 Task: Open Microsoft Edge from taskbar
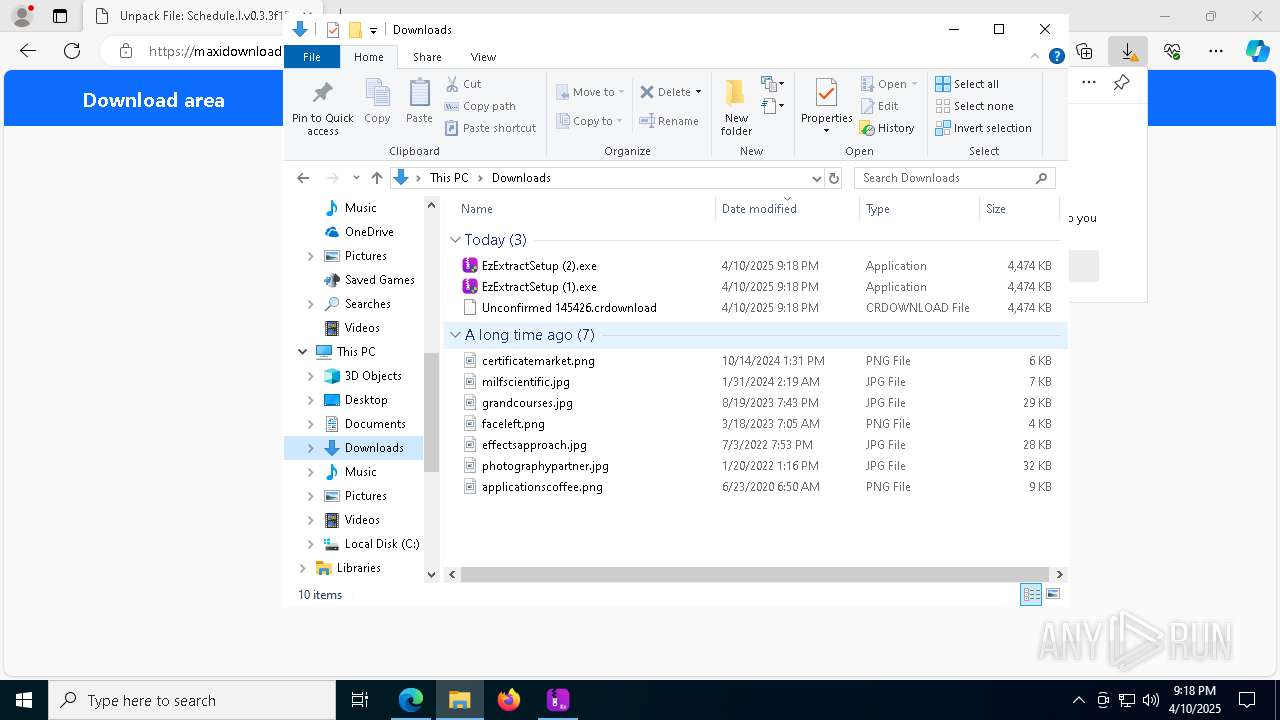pyautogui.click(x=411, y=700)
